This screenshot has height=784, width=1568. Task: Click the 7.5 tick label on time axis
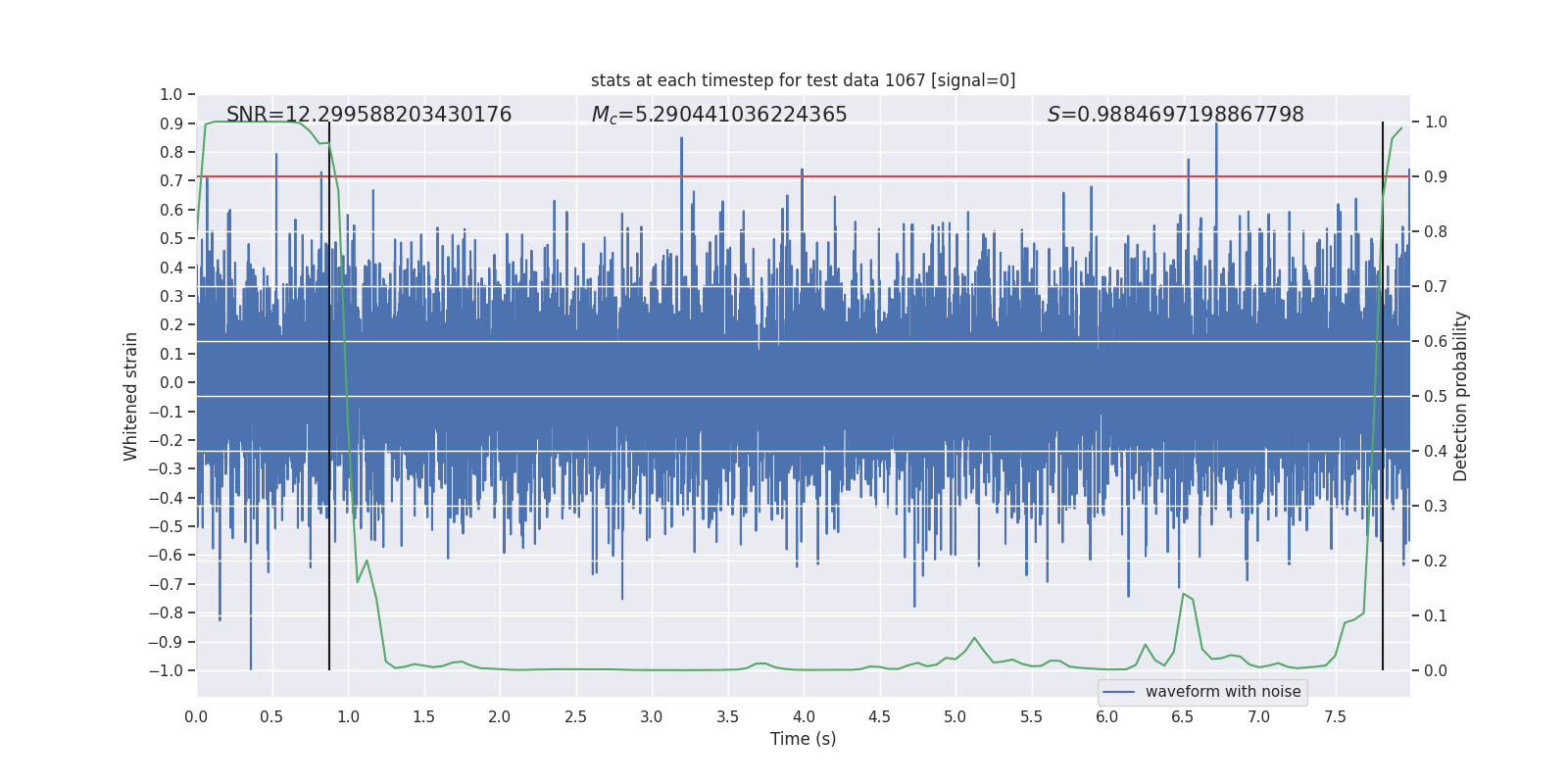(x=1335, y=716)
